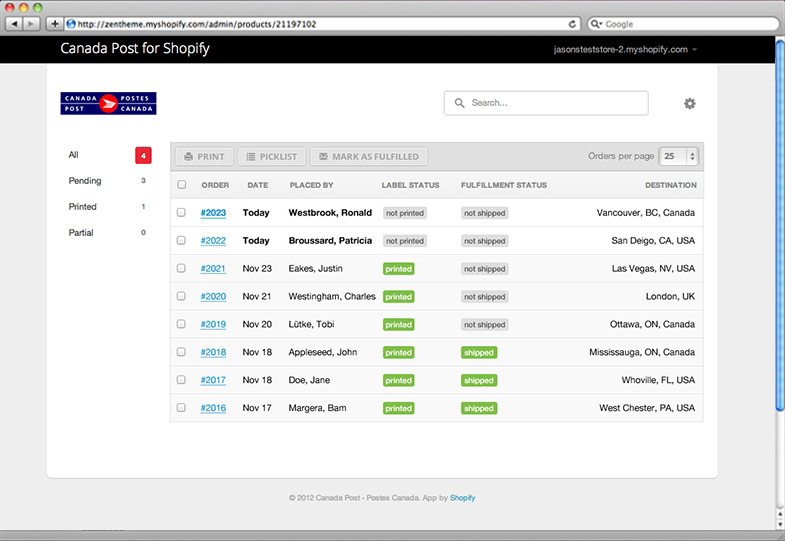Go forward with browser forward arrow
785x541 pixels.
pyautogui.click(x=31, y=24)
